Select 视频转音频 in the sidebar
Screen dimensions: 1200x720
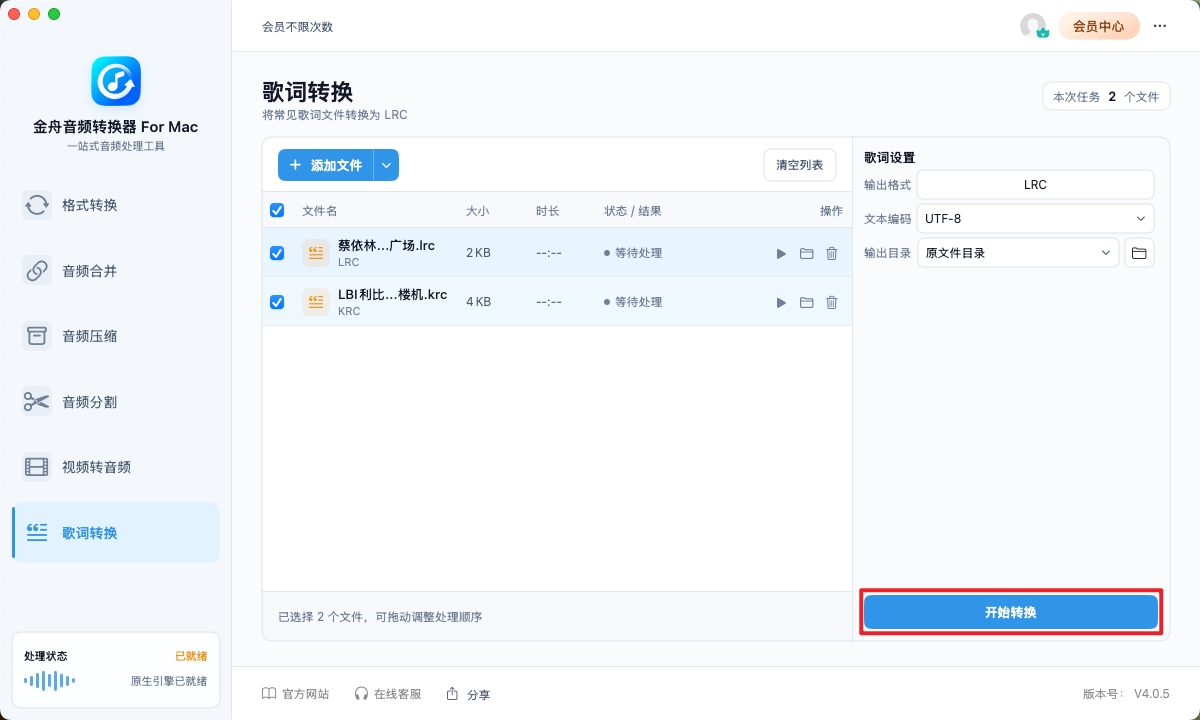[116, 467]
